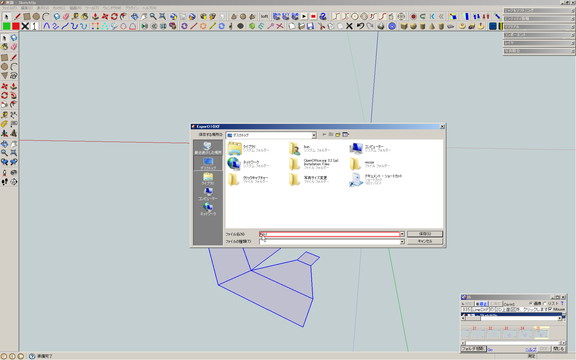Screen dimensions: 576x360
Task: Click the Undo arrow icon
Action: [360, 26]
